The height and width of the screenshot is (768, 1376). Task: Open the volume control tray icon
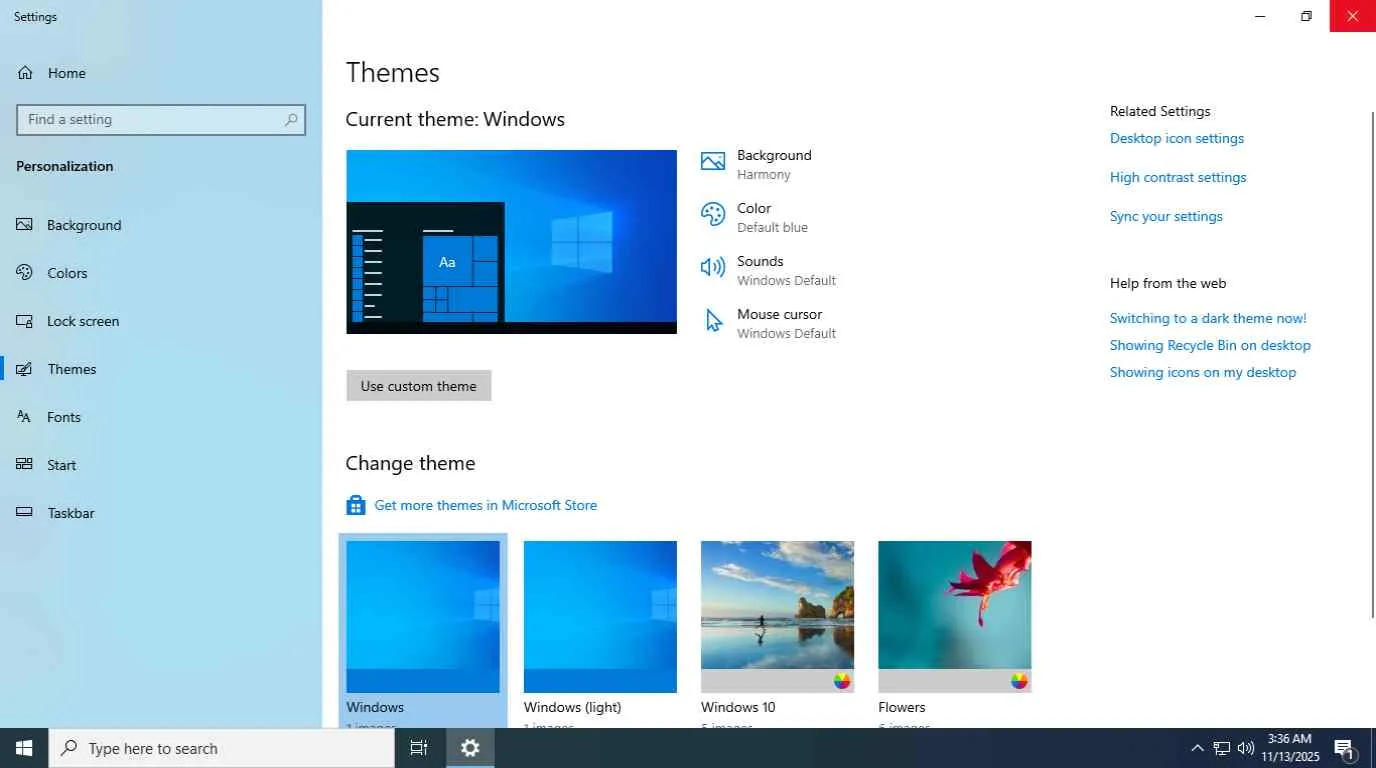tap(1246, 748)
